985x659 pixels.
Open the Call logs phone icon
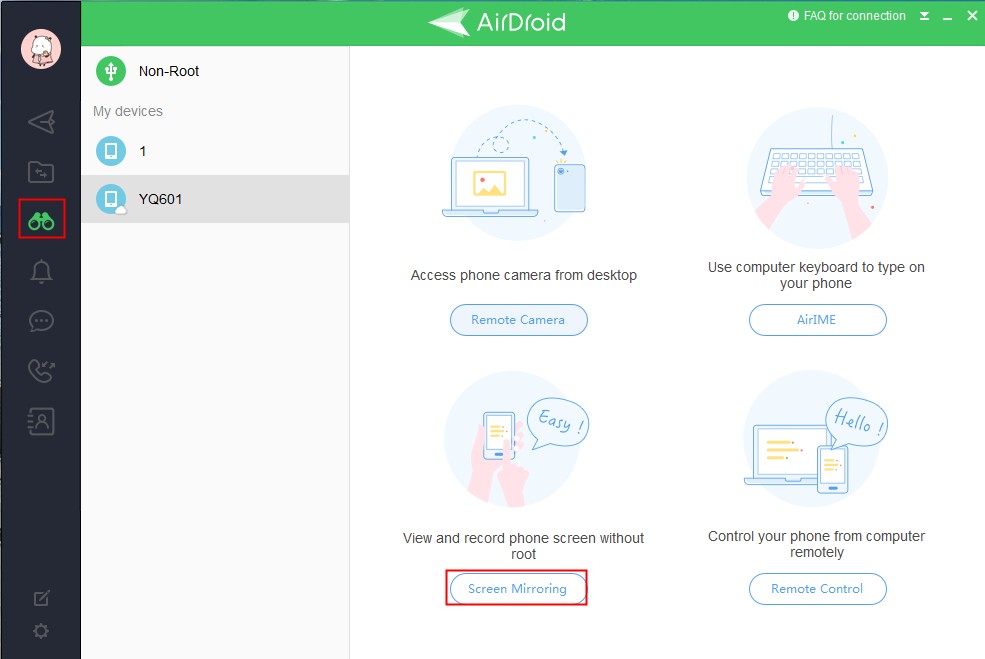[41, 371]
